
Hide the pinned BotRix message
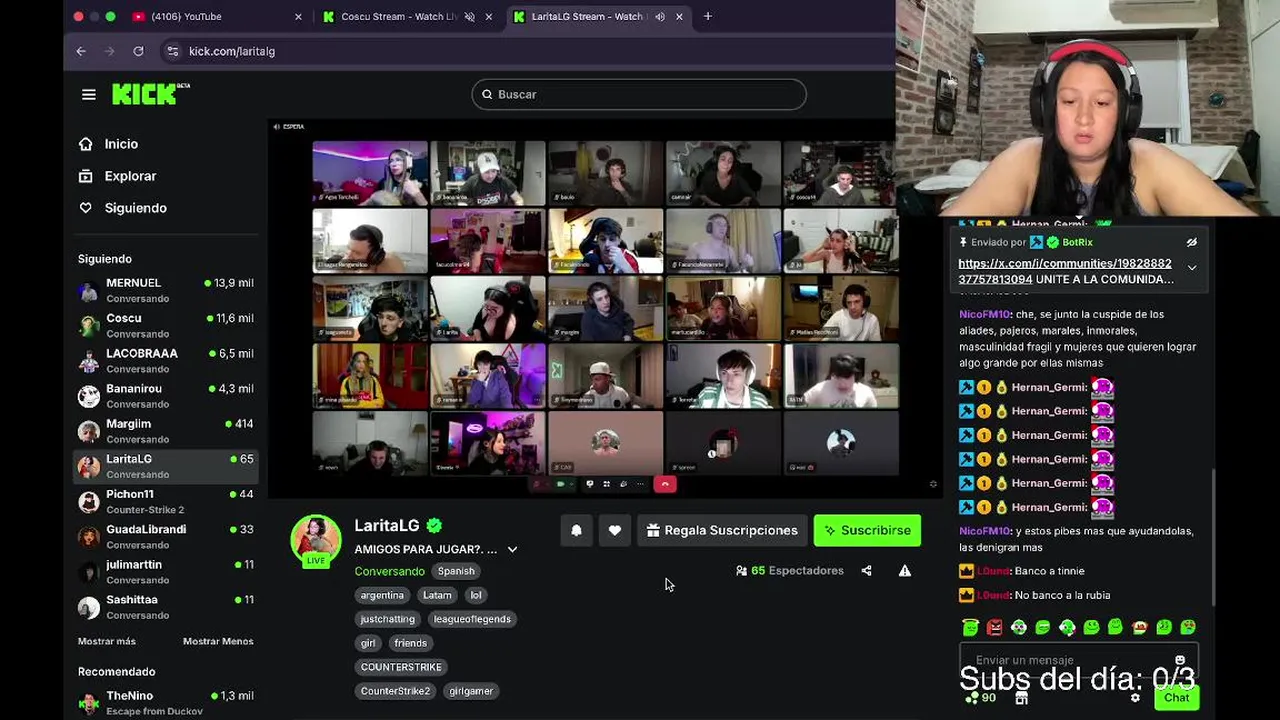[1192, 242]
